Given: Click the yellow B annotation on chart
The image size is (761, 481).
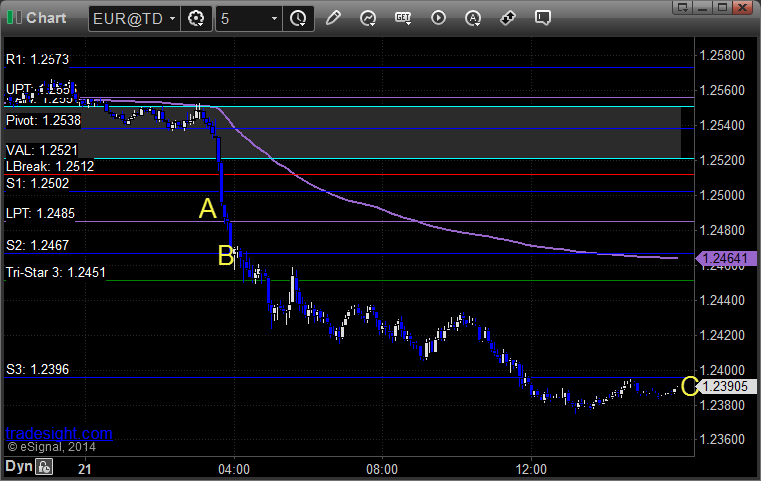Looking at the screenshot, I should [226, 255].
